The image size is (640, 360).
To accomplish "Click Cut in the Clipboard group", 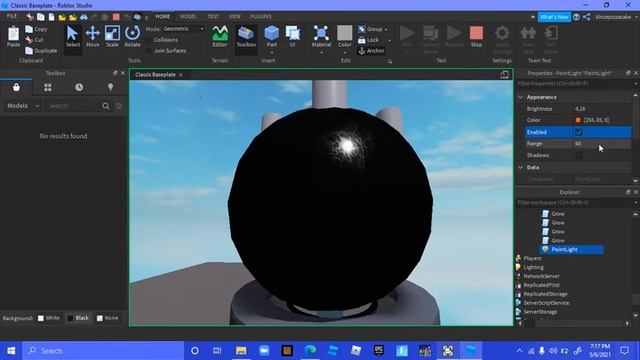I will pos(34,40).
